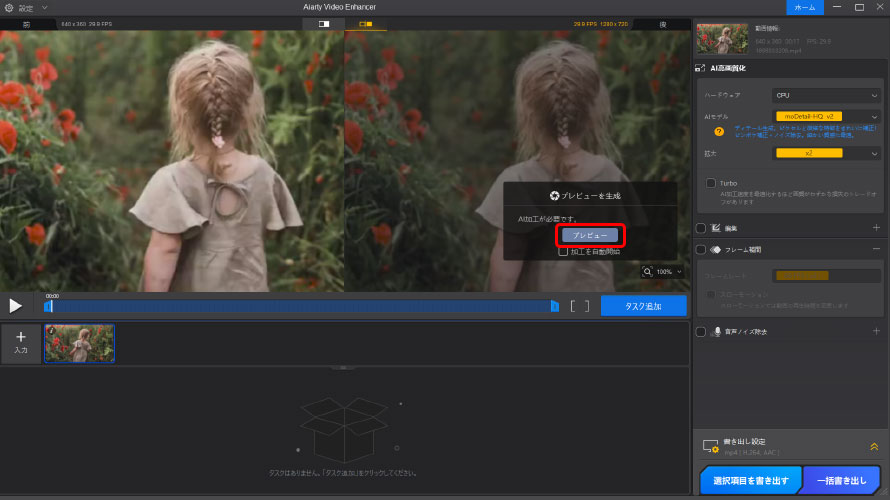The height and width of the screenshot is (500, 890).
Task: Click the zoom magnifier icon
Action: click(x=647, y=272)
